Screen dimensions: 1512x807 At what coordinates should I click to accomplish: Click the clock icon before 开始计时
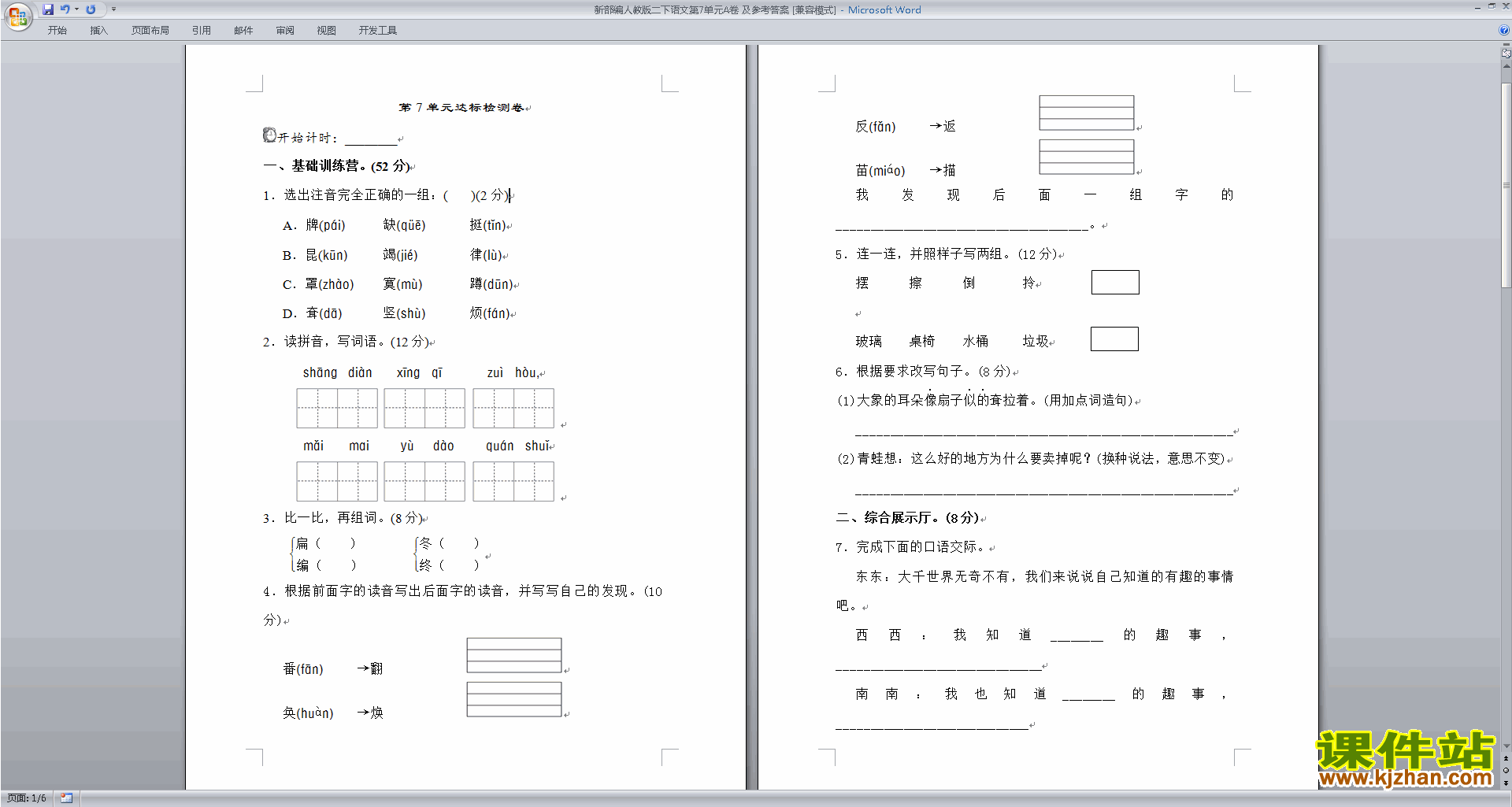[269, 135]
